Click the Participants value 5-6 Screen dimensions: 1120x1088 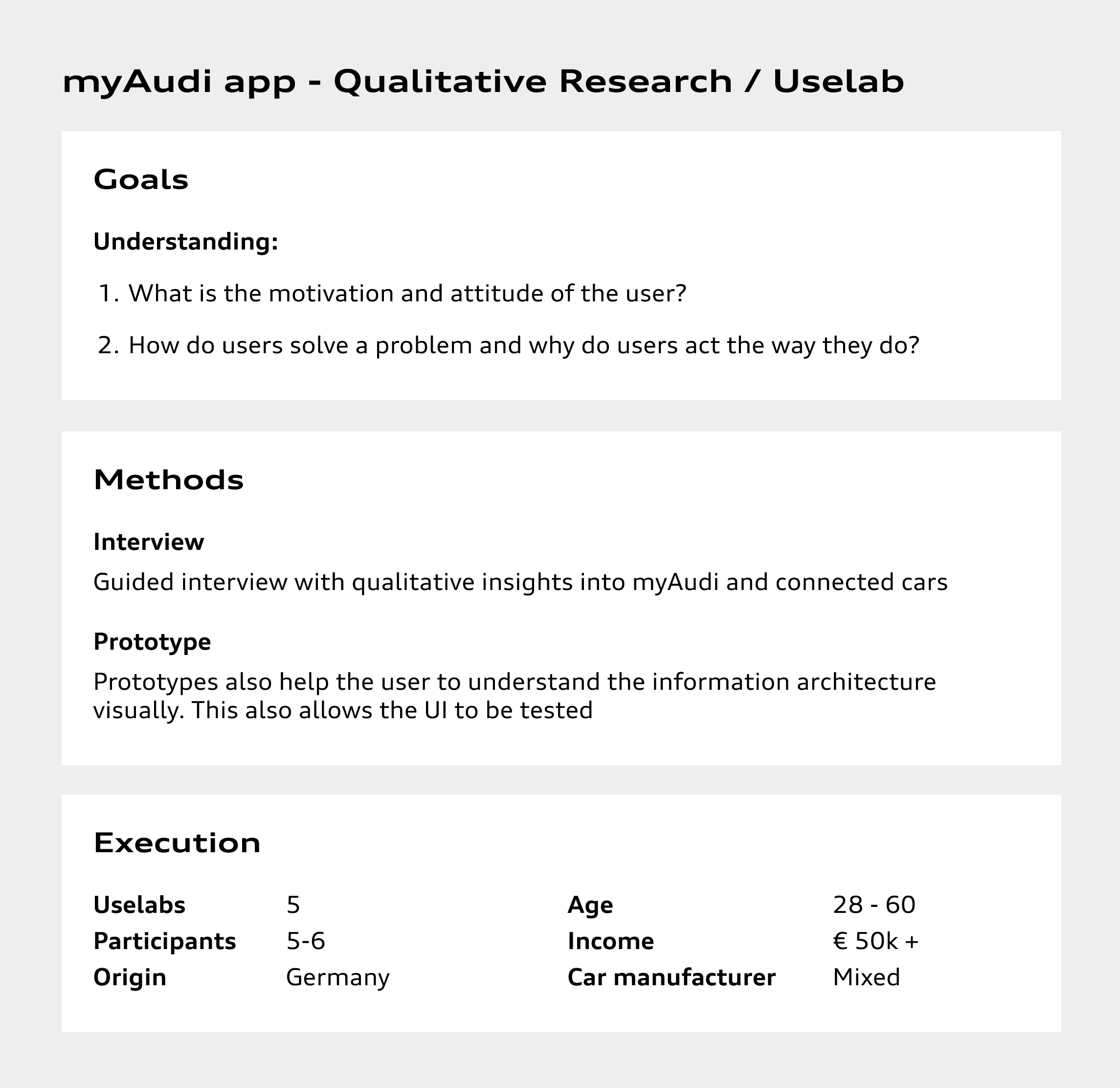pyautogui.click(x=306, y=941)
